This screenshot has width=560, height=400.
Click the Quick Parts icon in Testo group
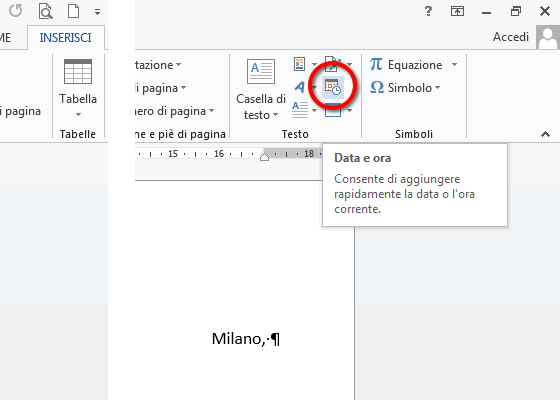click(x=300, y=64)
